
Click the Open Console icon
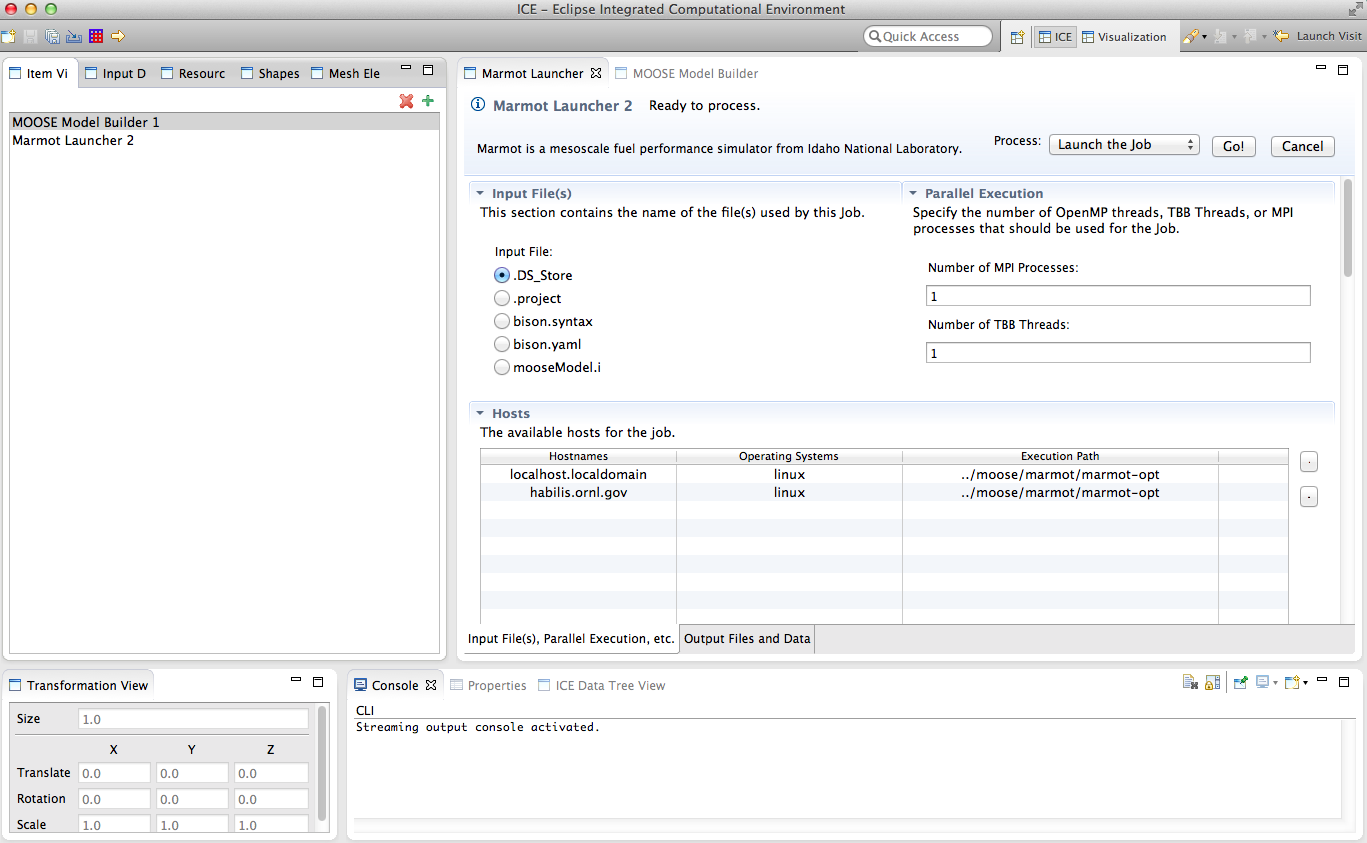[1292, 683]
